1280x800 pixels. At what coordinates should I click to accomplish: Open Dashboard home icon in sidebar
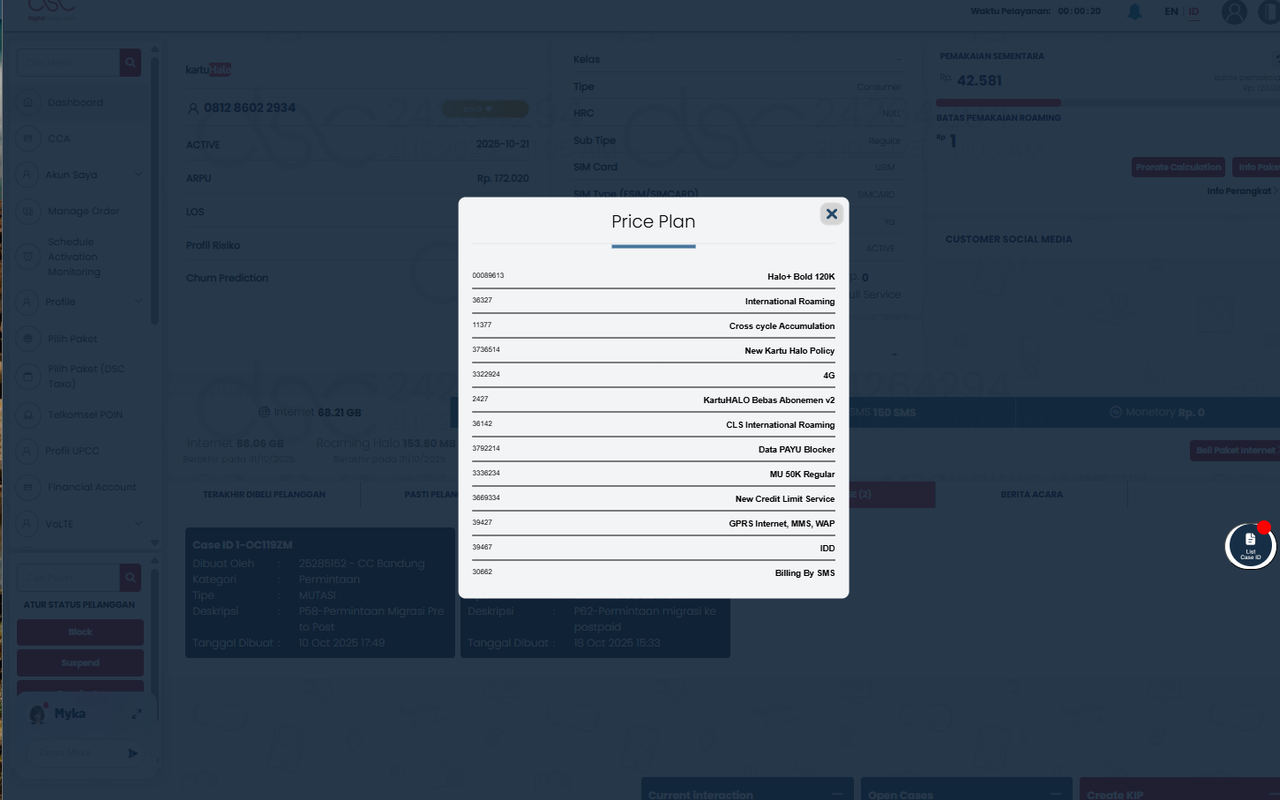point(28,102)
